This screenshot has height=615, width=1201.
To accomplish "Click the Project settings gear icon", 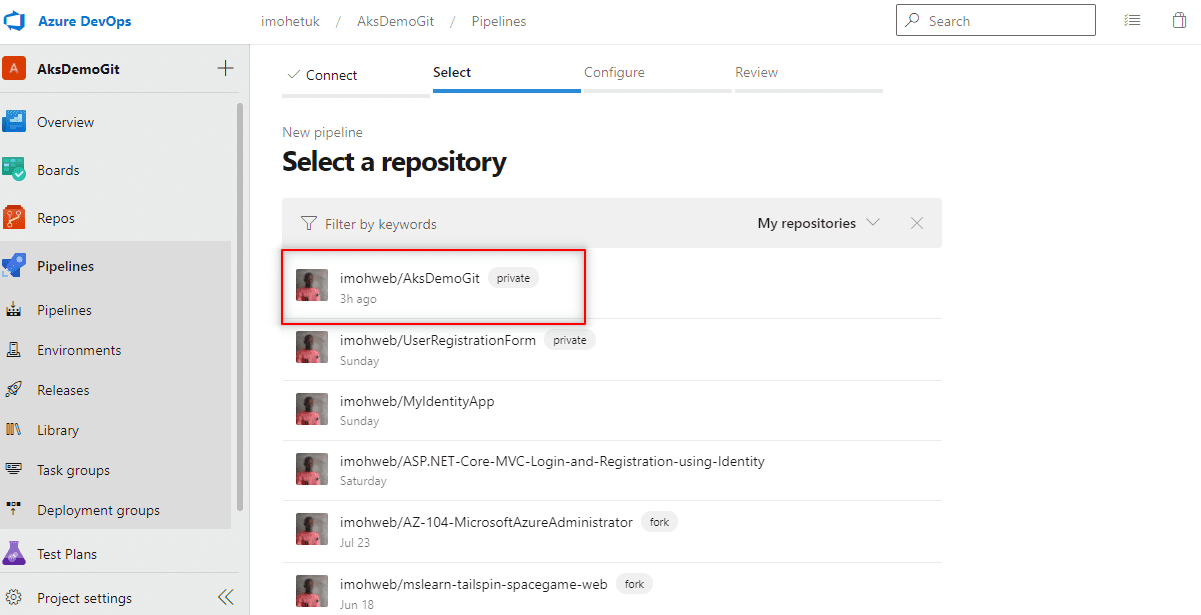I will (14, 598).
